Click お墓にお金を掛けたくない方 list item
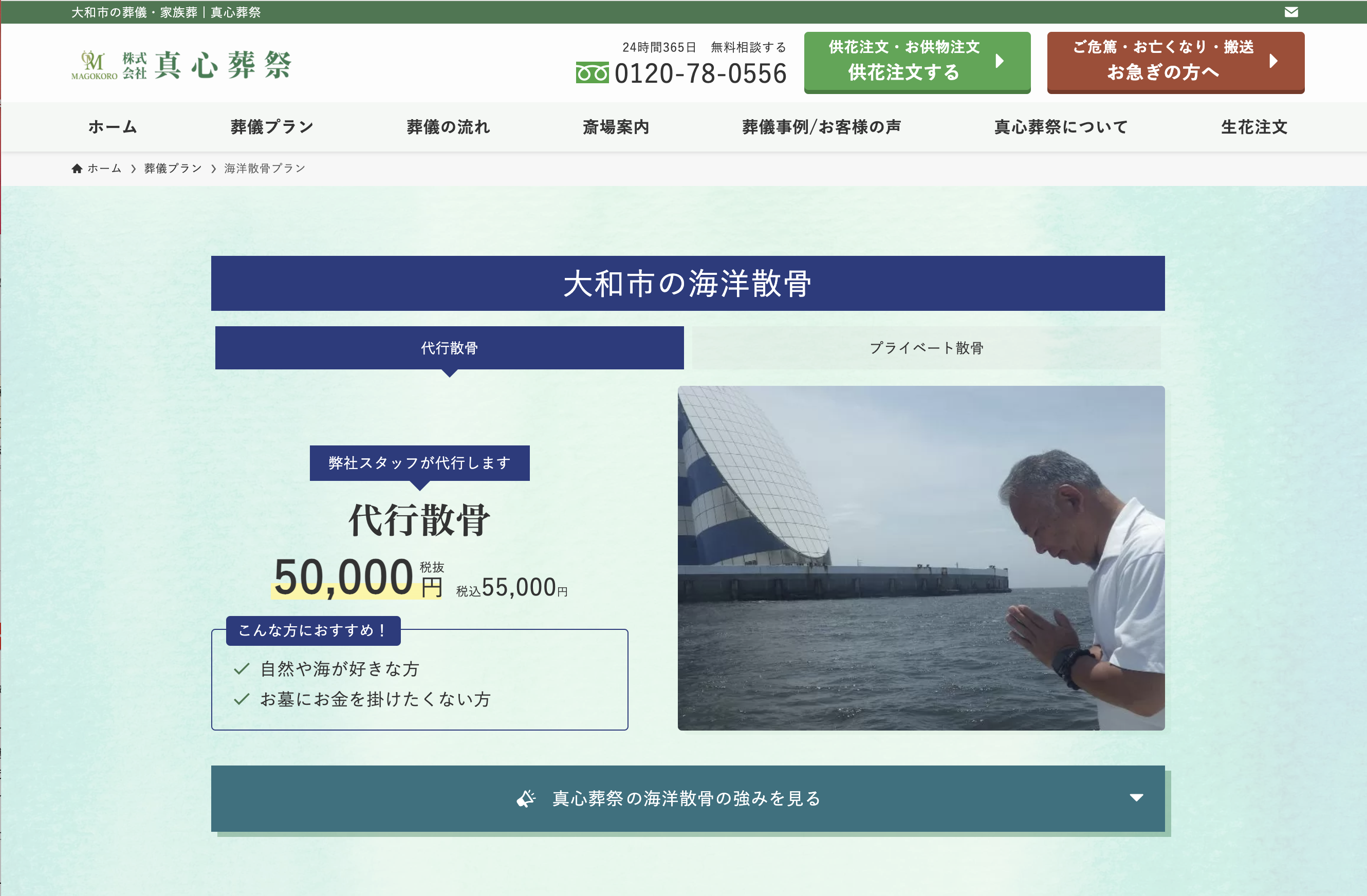The image size is (1367, 896). 375,699
